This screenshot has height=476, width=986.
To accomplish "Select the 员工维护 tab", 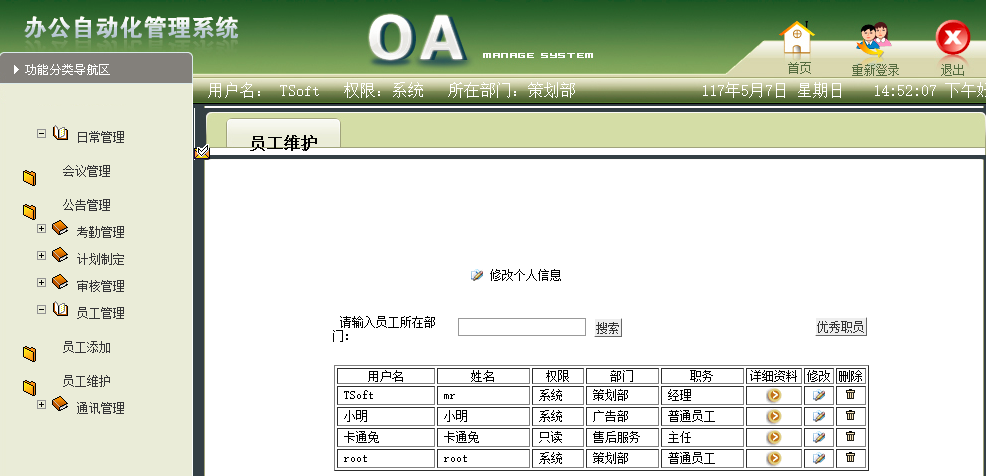I will (283, 136).
